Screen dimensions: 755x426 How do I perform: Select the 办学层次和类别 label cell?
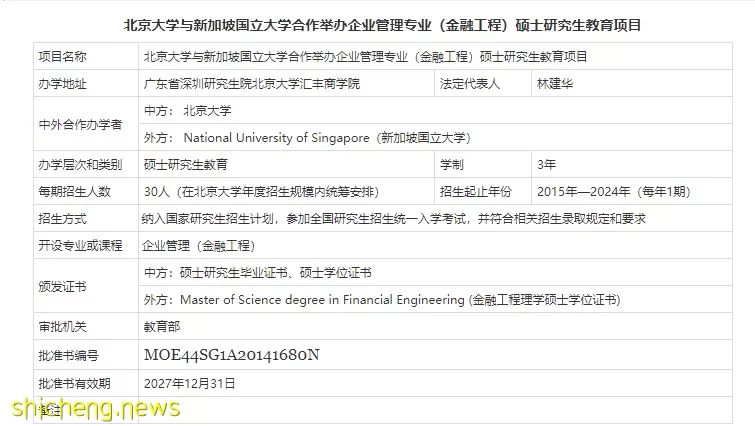(x=86, y=164)
